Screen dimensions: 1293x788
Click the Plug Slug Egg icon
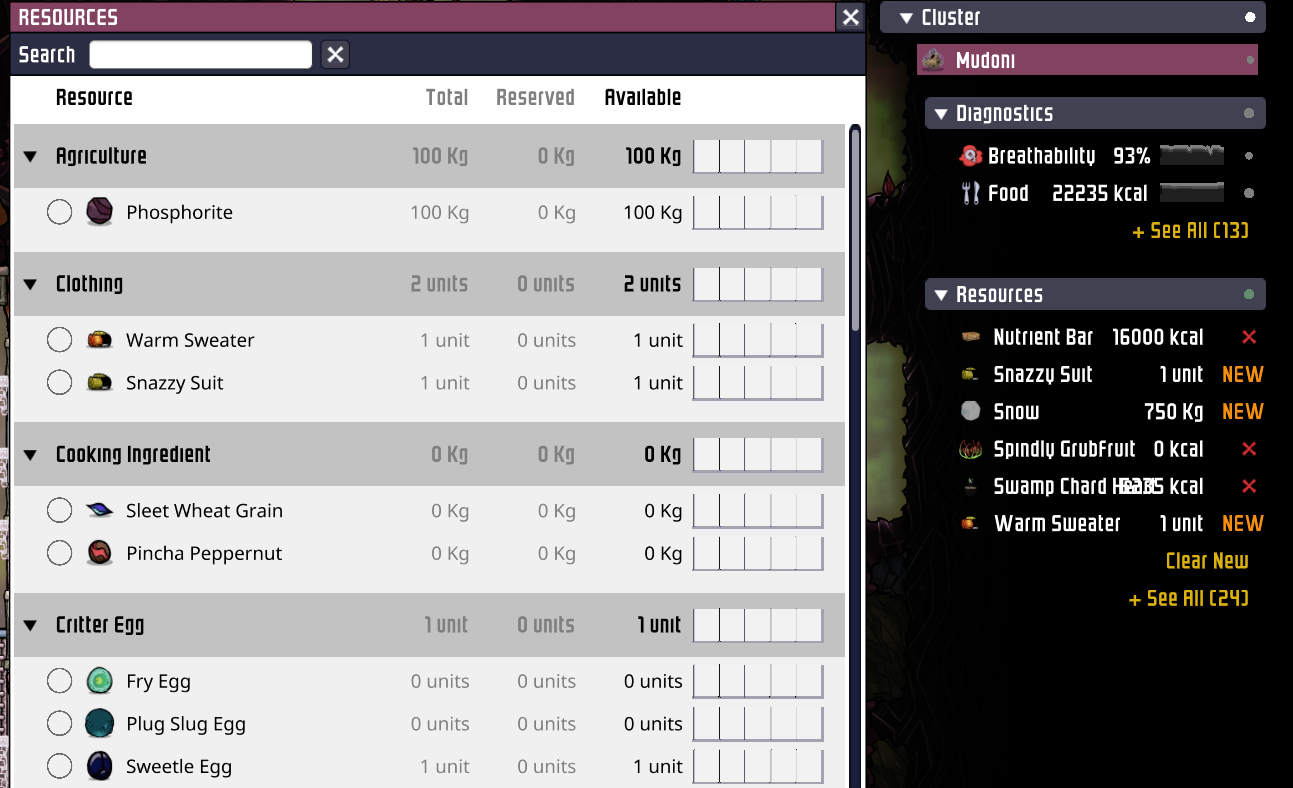99,724
